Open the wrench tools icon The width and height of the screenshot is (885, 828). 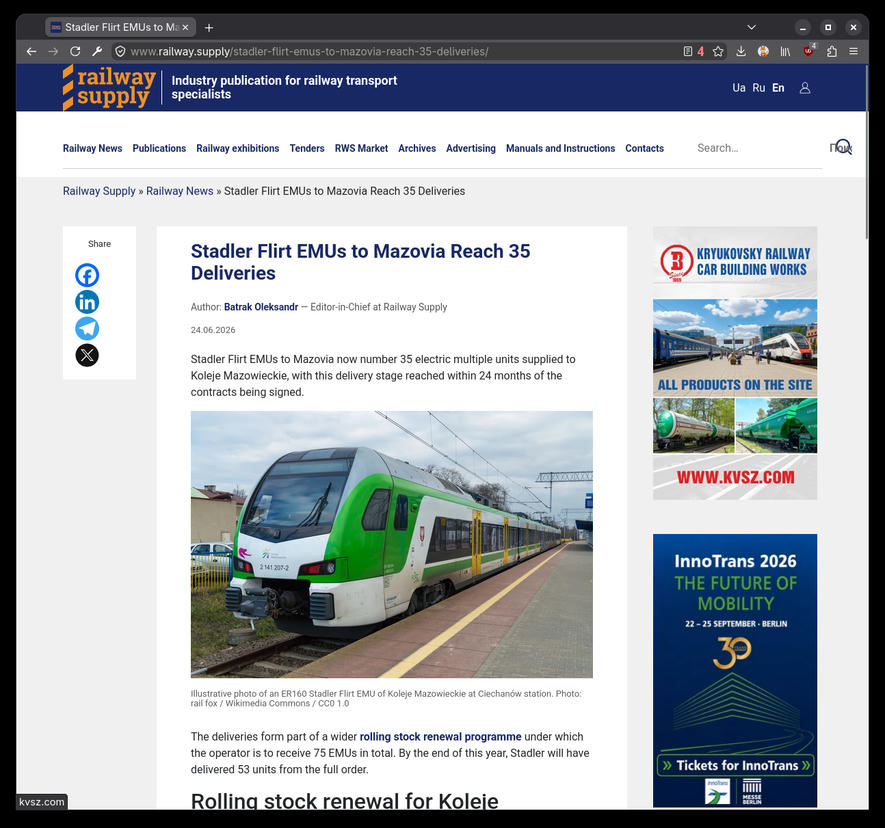(97, 51)
